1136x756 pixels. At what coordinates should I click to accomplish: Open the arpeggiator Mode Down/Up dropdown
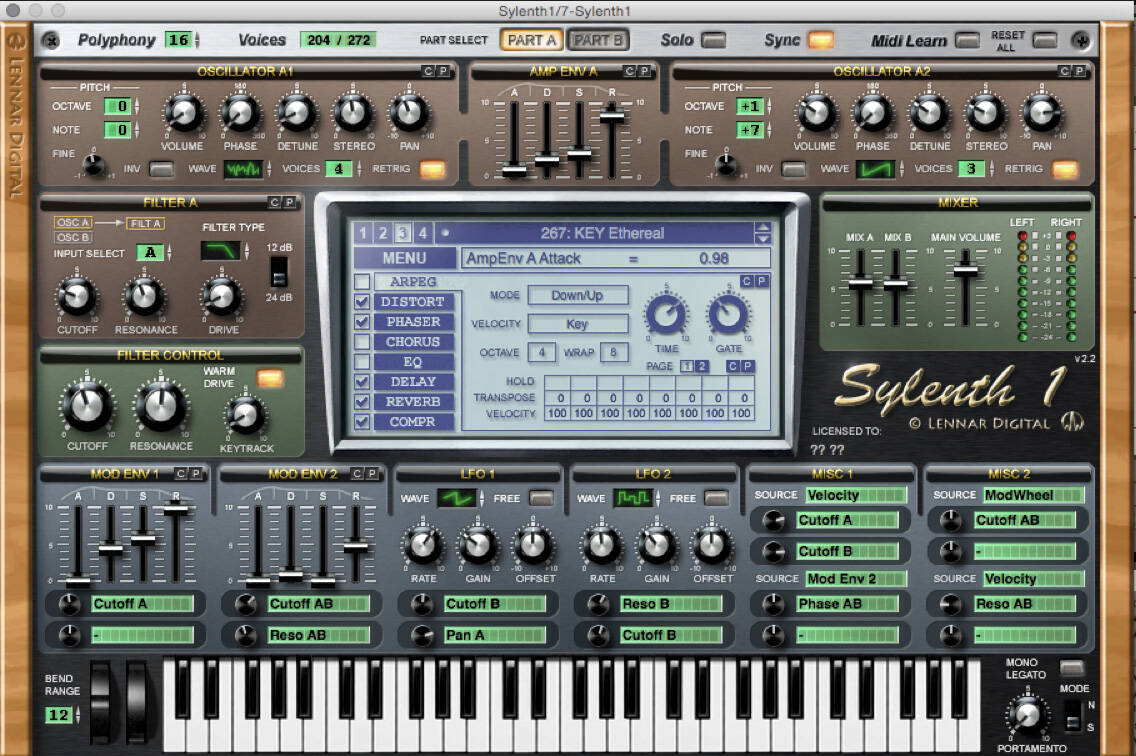(x=577, y=296)
